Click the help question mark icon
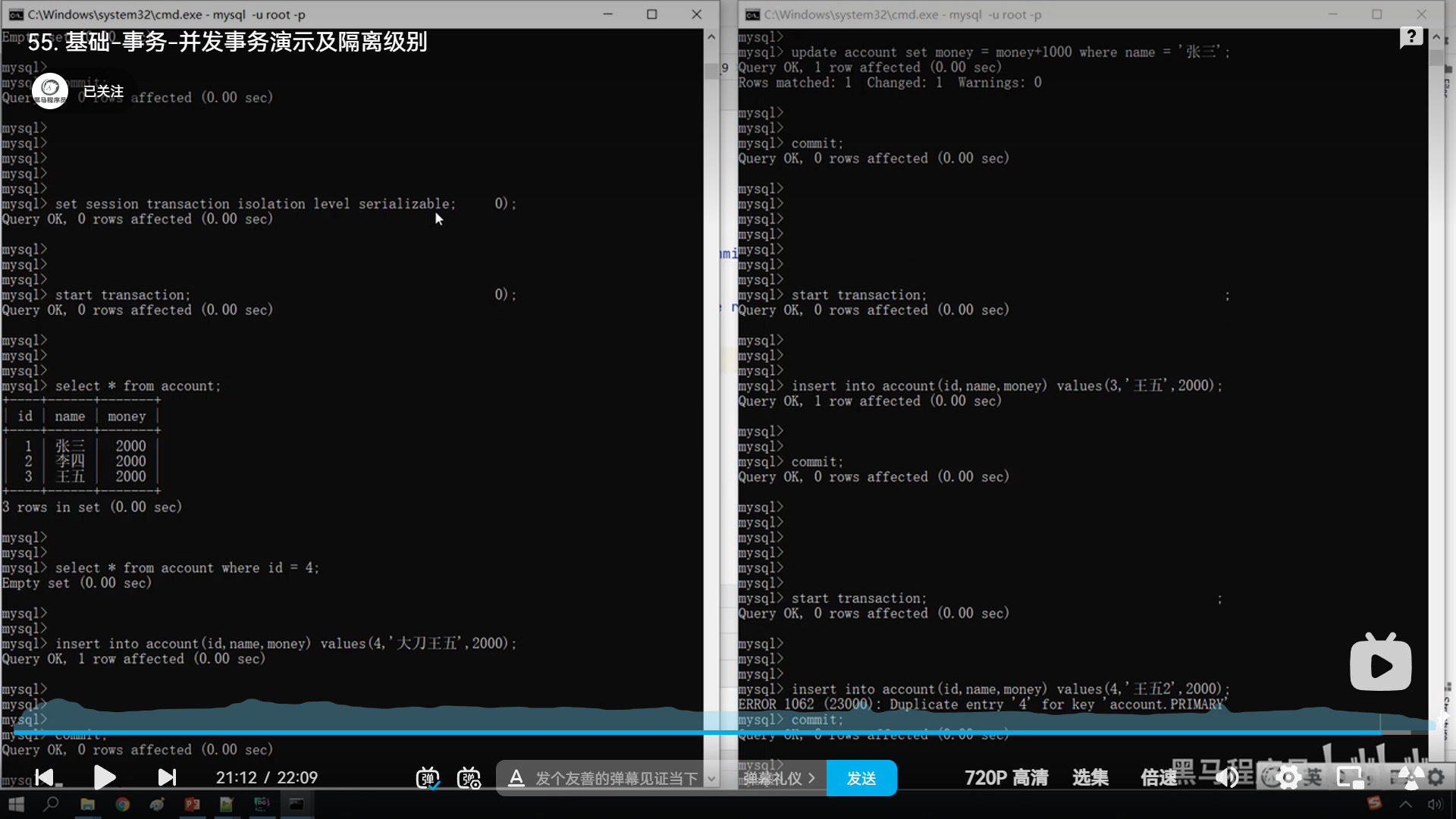 1411,36
